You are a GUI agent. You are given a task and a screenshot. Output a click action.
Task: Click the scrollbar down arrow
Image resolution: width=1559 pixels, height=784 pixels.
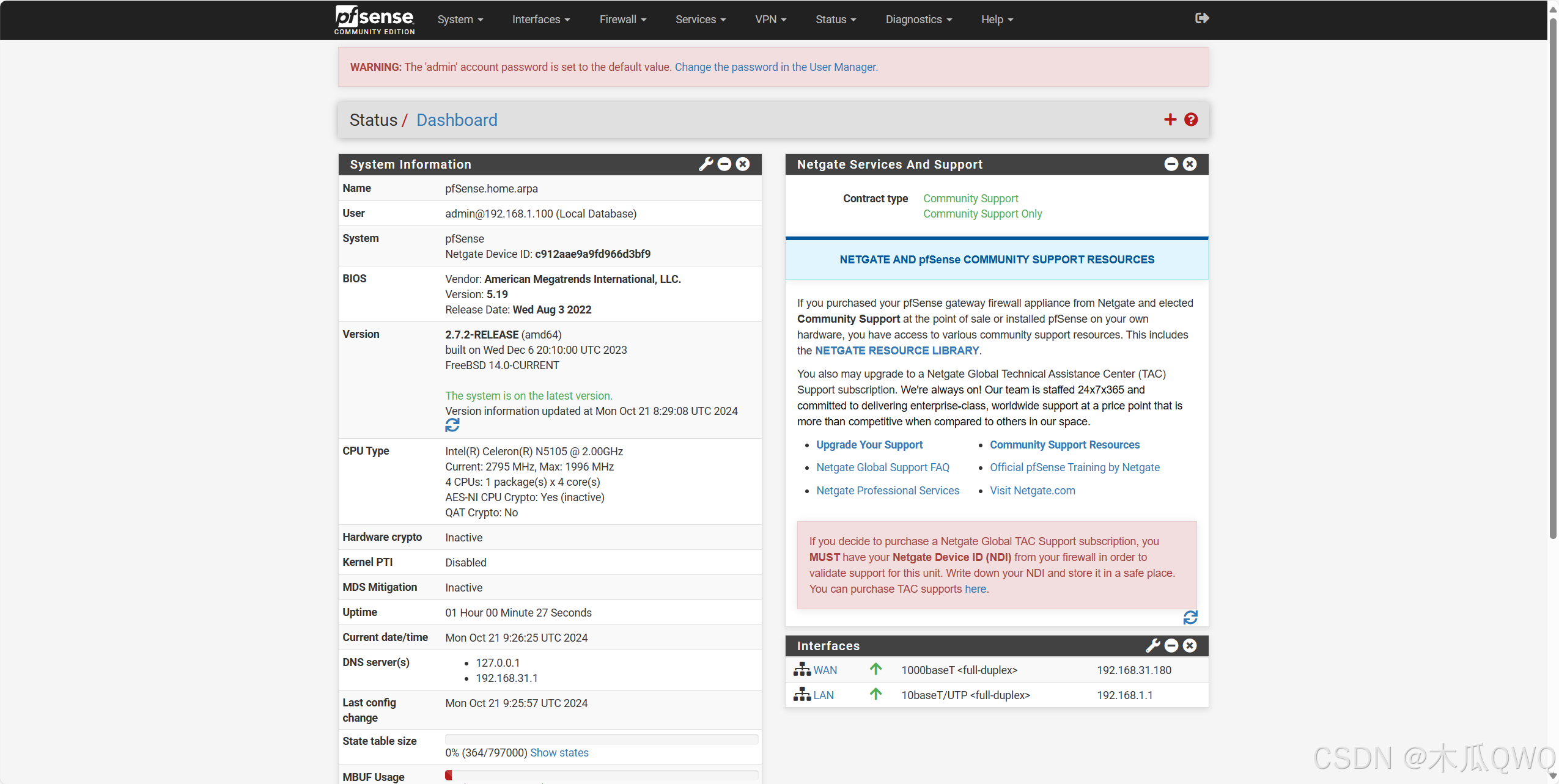point(1553,775)
